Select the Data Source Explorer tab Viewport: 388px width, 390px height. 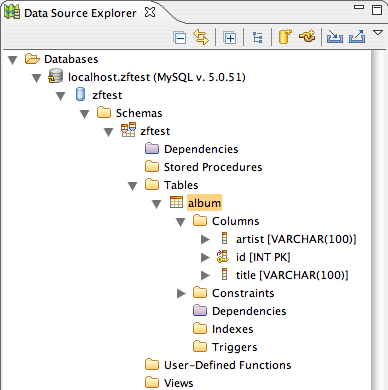coord(80,13)
